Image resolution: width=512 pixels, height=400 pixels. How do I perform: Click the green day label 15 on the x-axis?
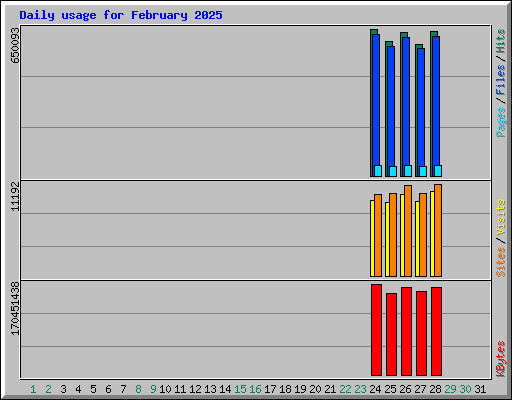(240, 389)
